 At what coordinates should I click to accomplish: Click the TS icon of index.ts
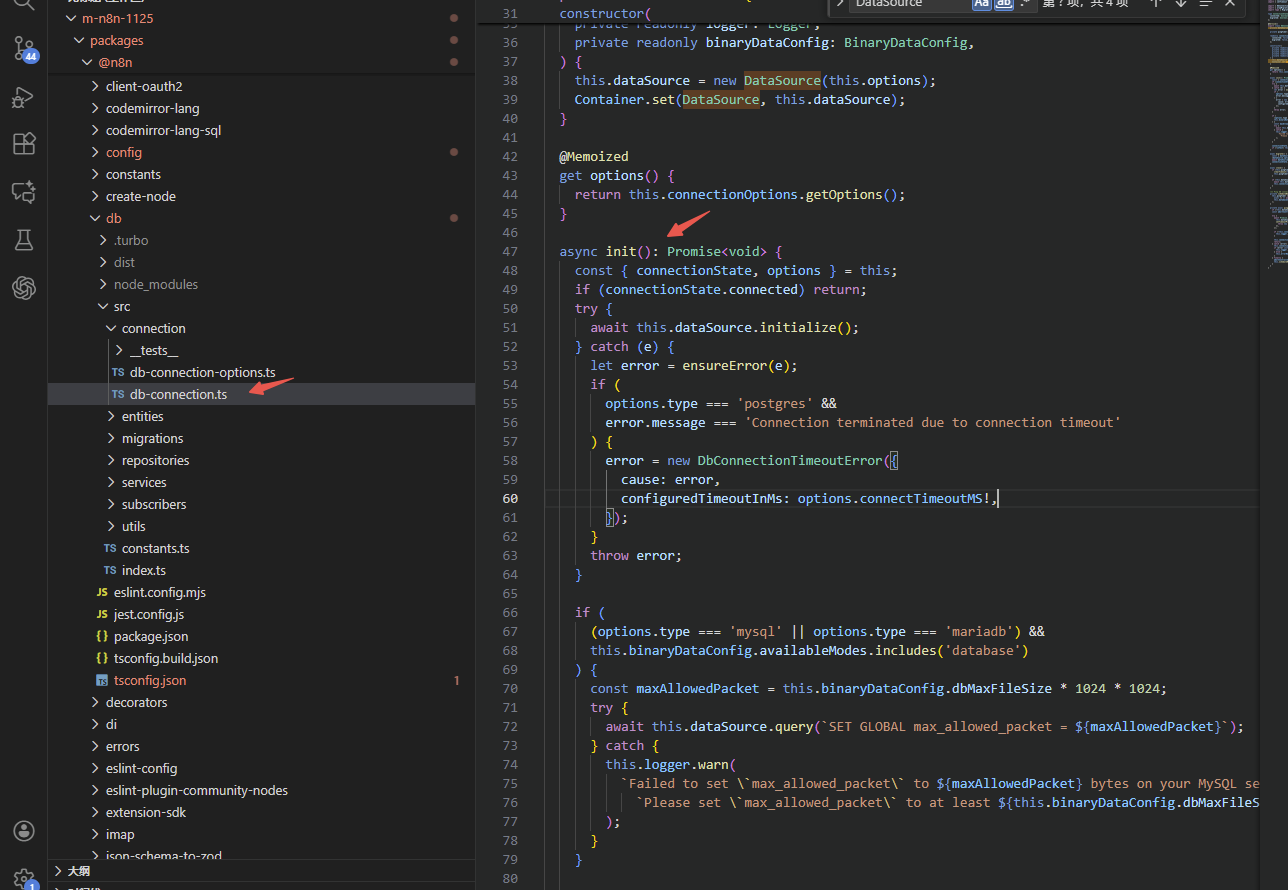[x=110, y=570]
